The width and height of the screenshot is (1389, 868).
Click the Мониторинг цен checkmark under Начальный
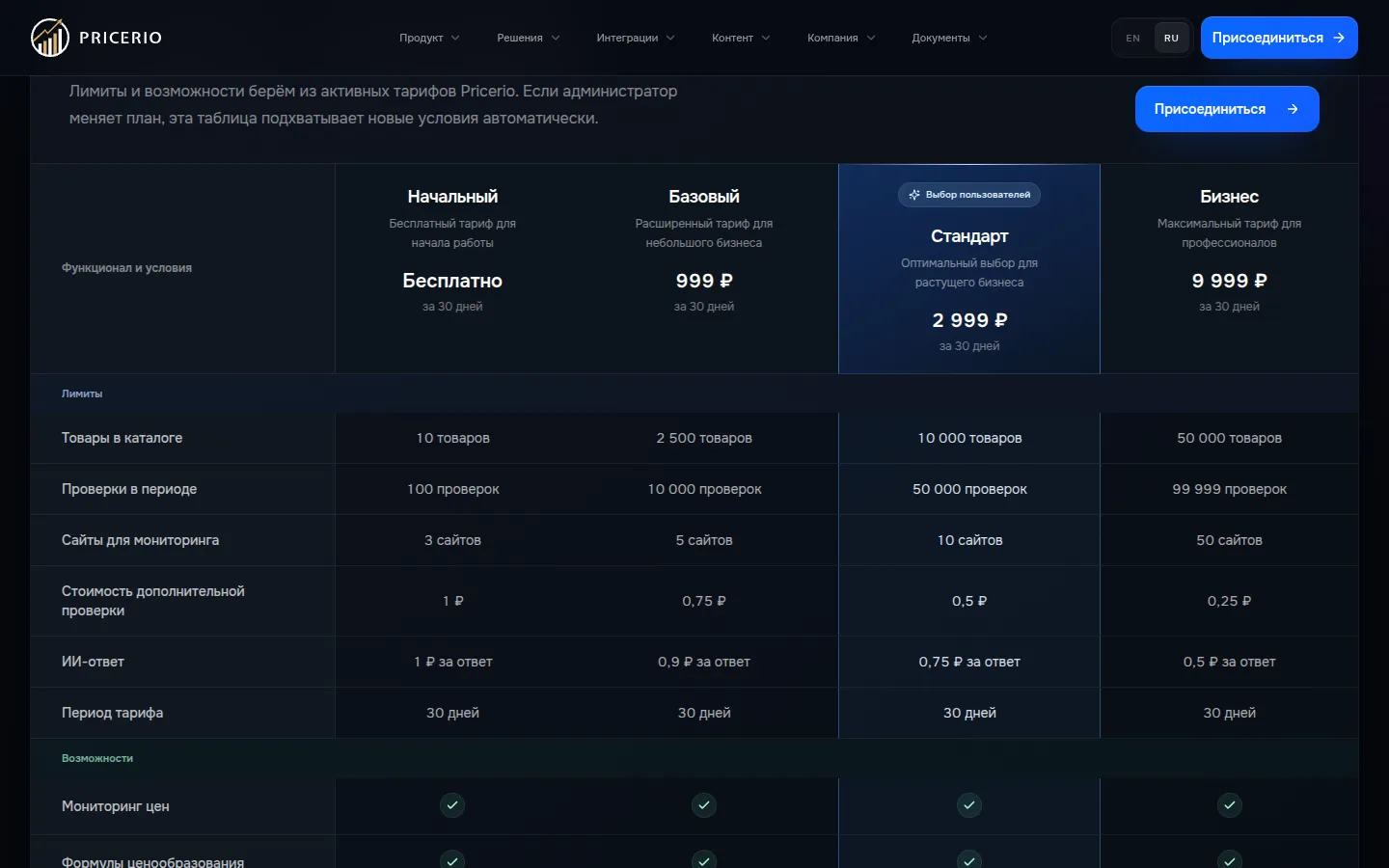pyautogui.click(x=452, y=805)
